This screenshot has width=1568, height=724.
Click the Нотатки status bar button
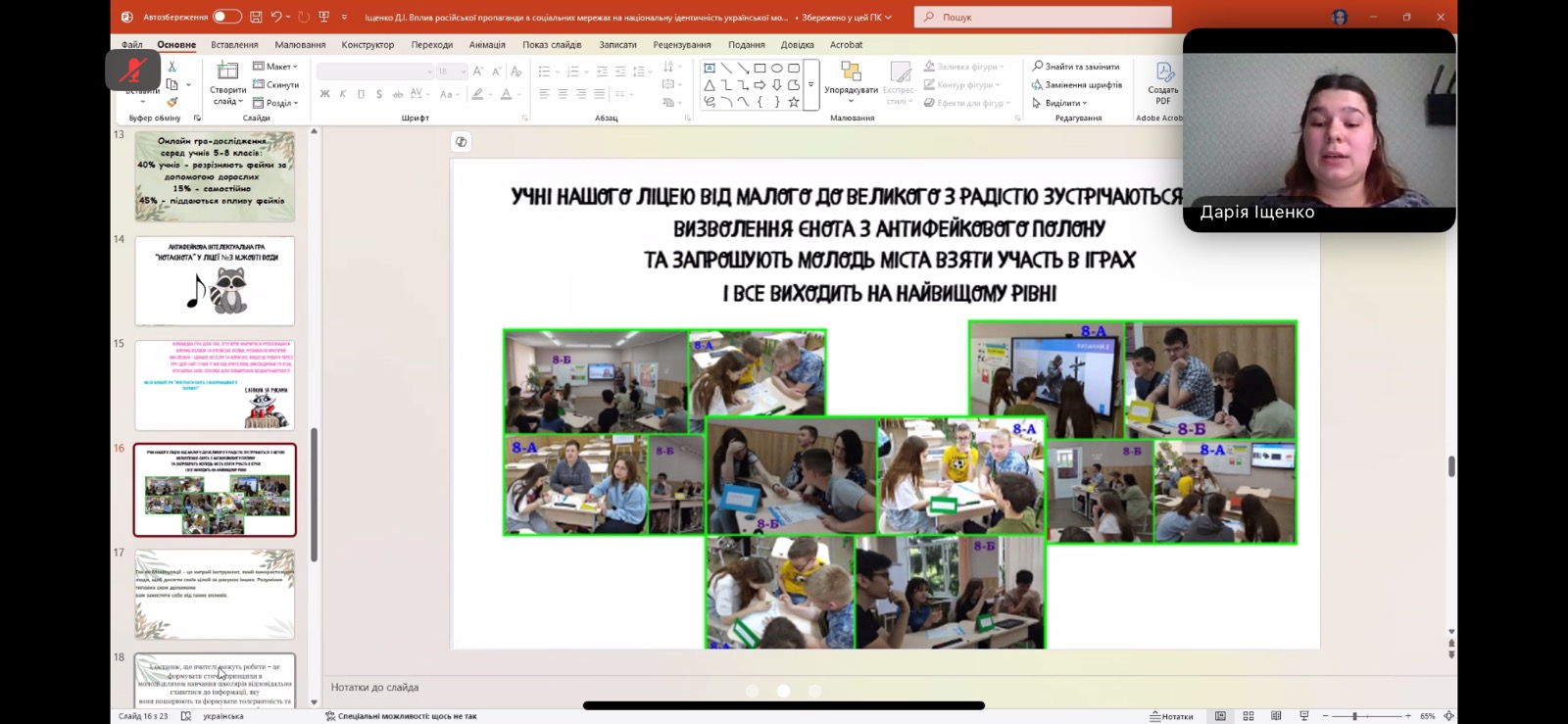1172,716
